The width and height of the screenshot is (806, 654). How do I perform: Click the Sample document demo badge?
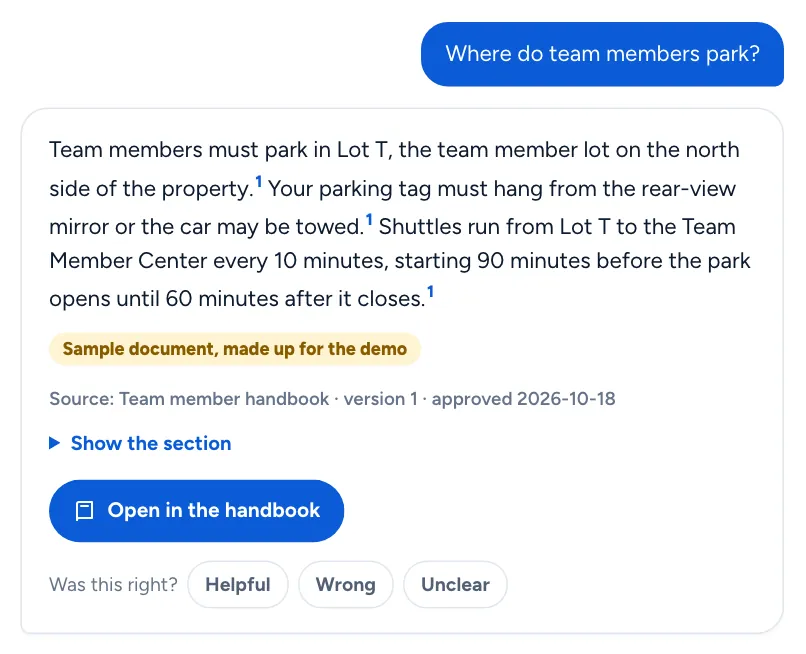[x=235, y=349]
